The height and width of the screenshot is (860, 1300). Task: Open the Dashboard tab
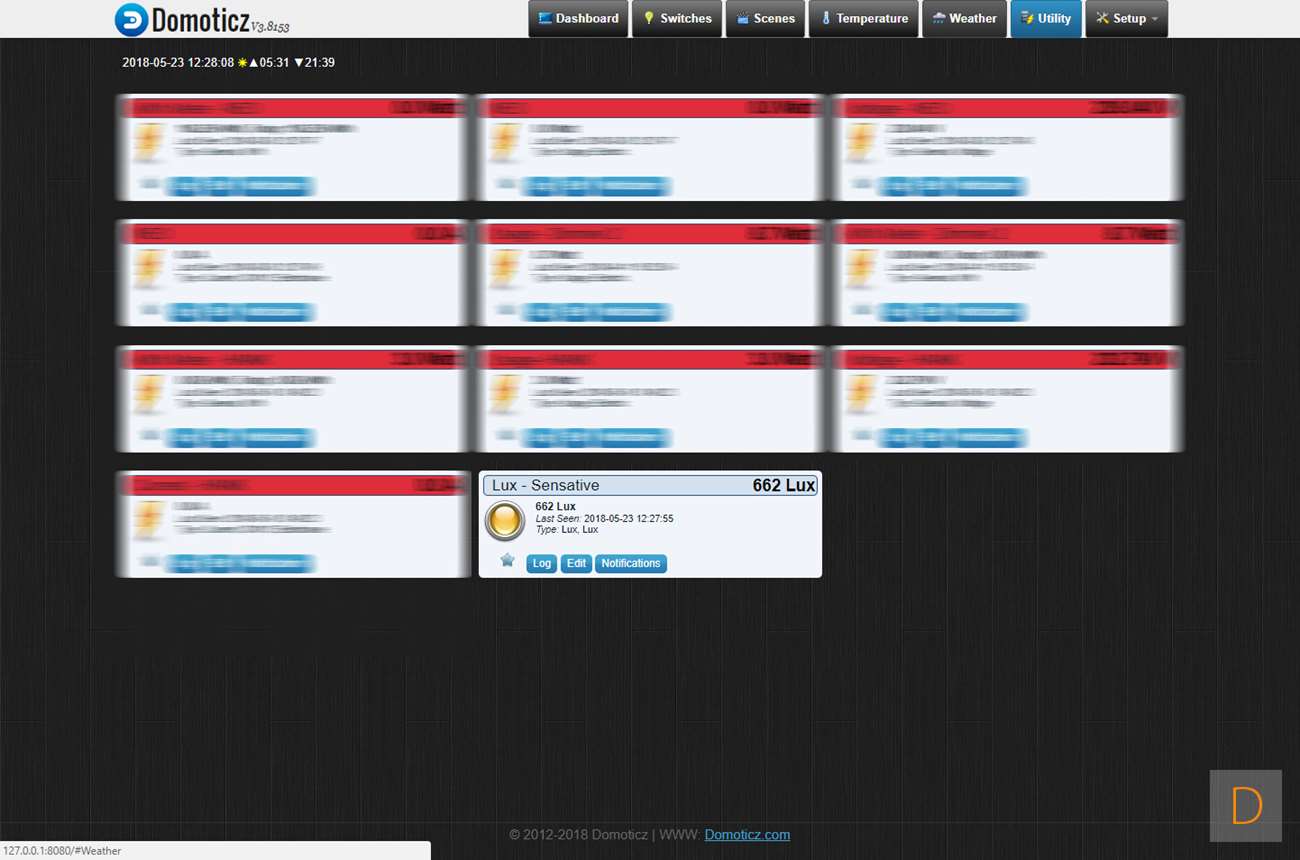(x=578, y=19)
